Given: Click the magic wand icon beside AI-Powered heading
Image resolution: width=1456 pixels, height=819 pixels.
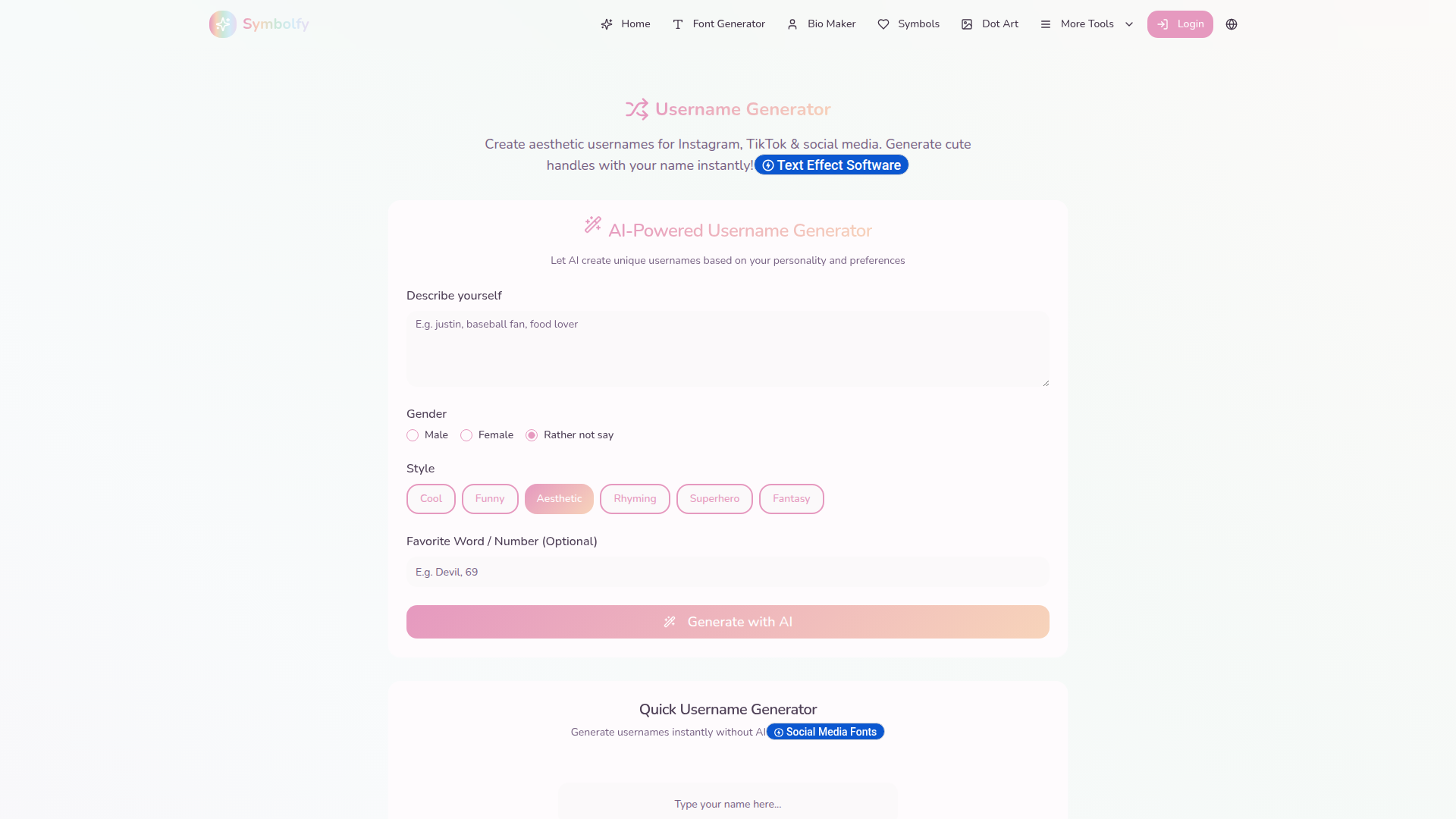Looking at the screenshot, I should tap(593, 224).
